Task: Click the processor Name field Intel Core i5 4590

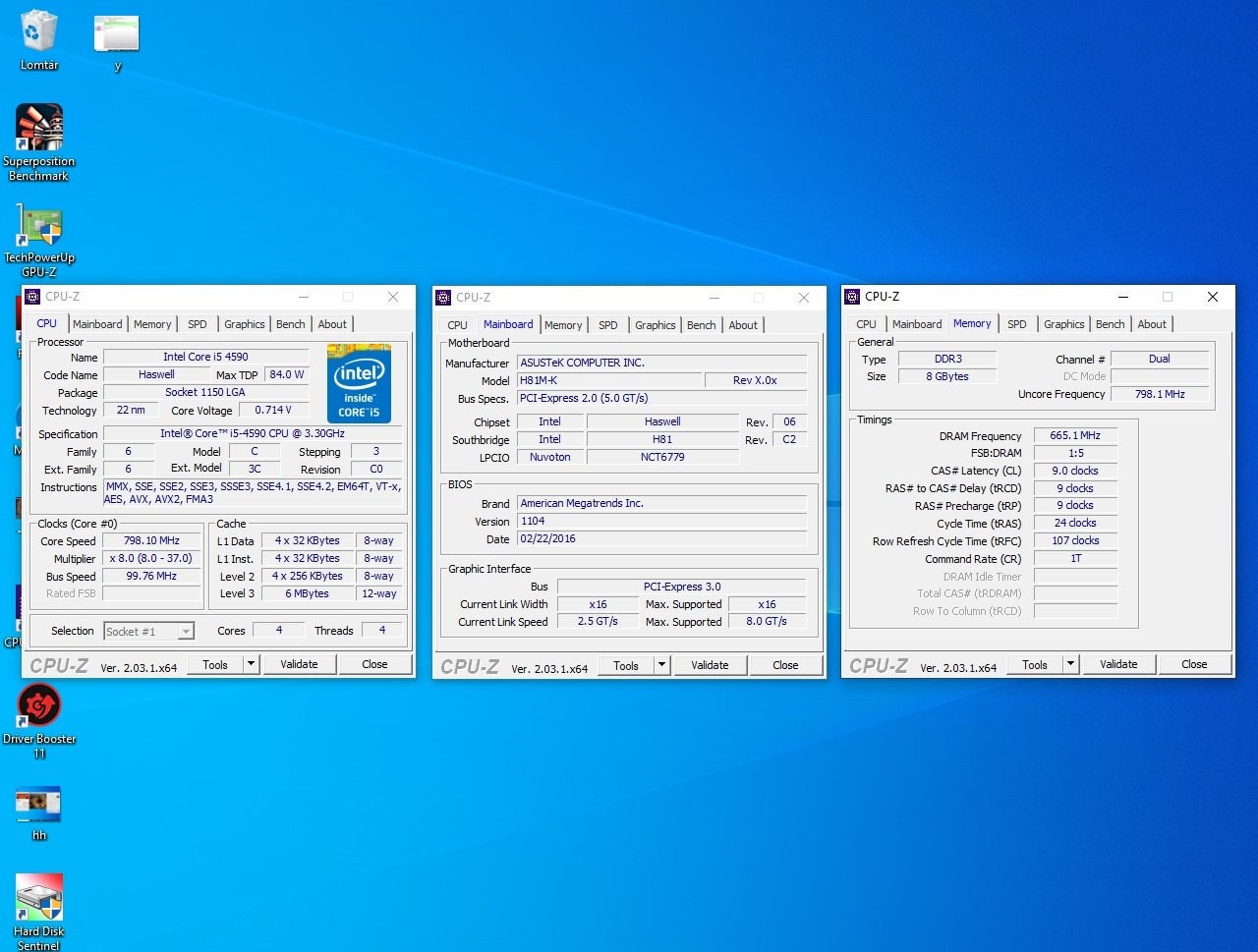Action: 205,357
